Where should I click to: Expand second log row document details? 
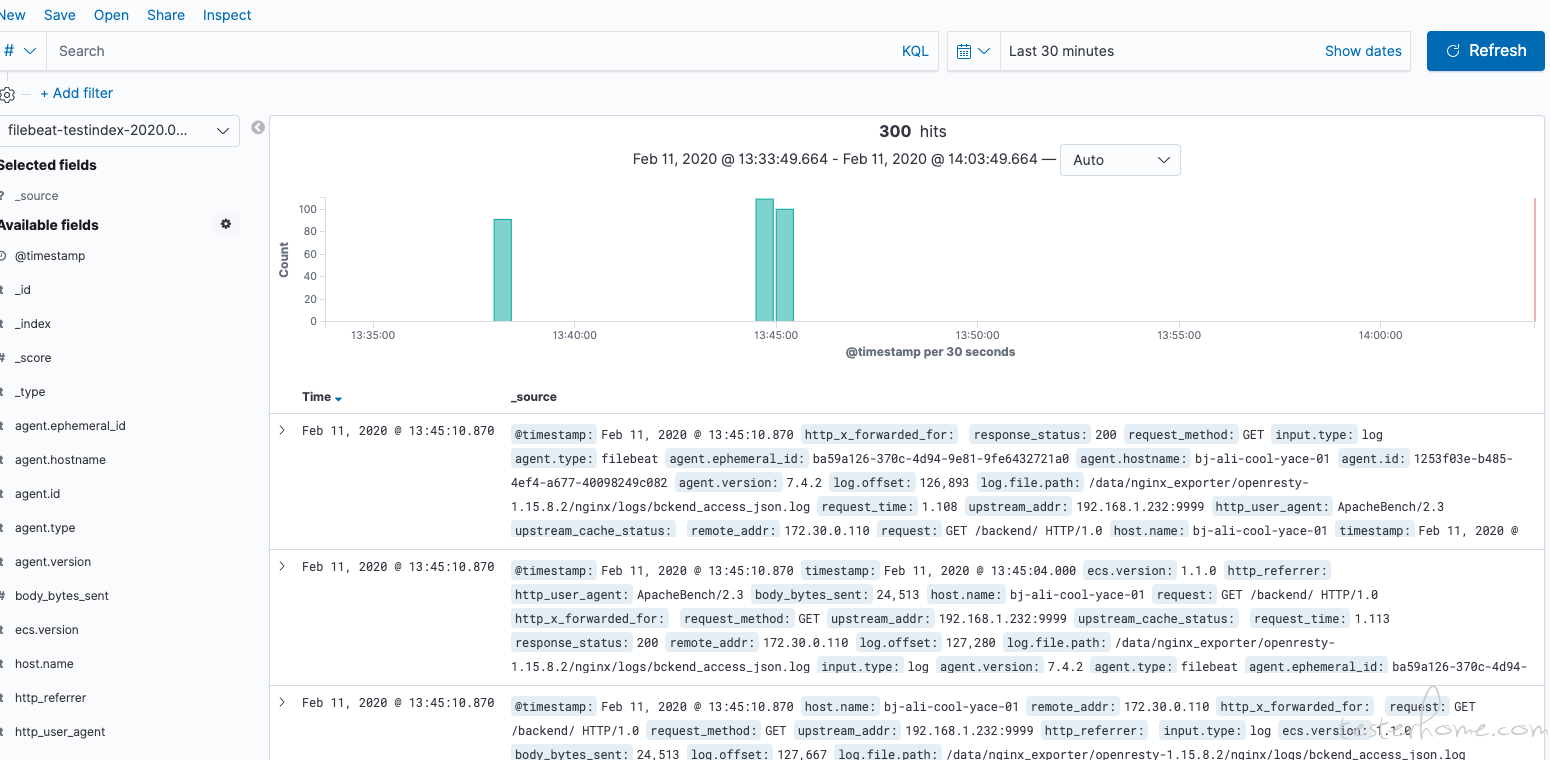[x=282, y=566]
